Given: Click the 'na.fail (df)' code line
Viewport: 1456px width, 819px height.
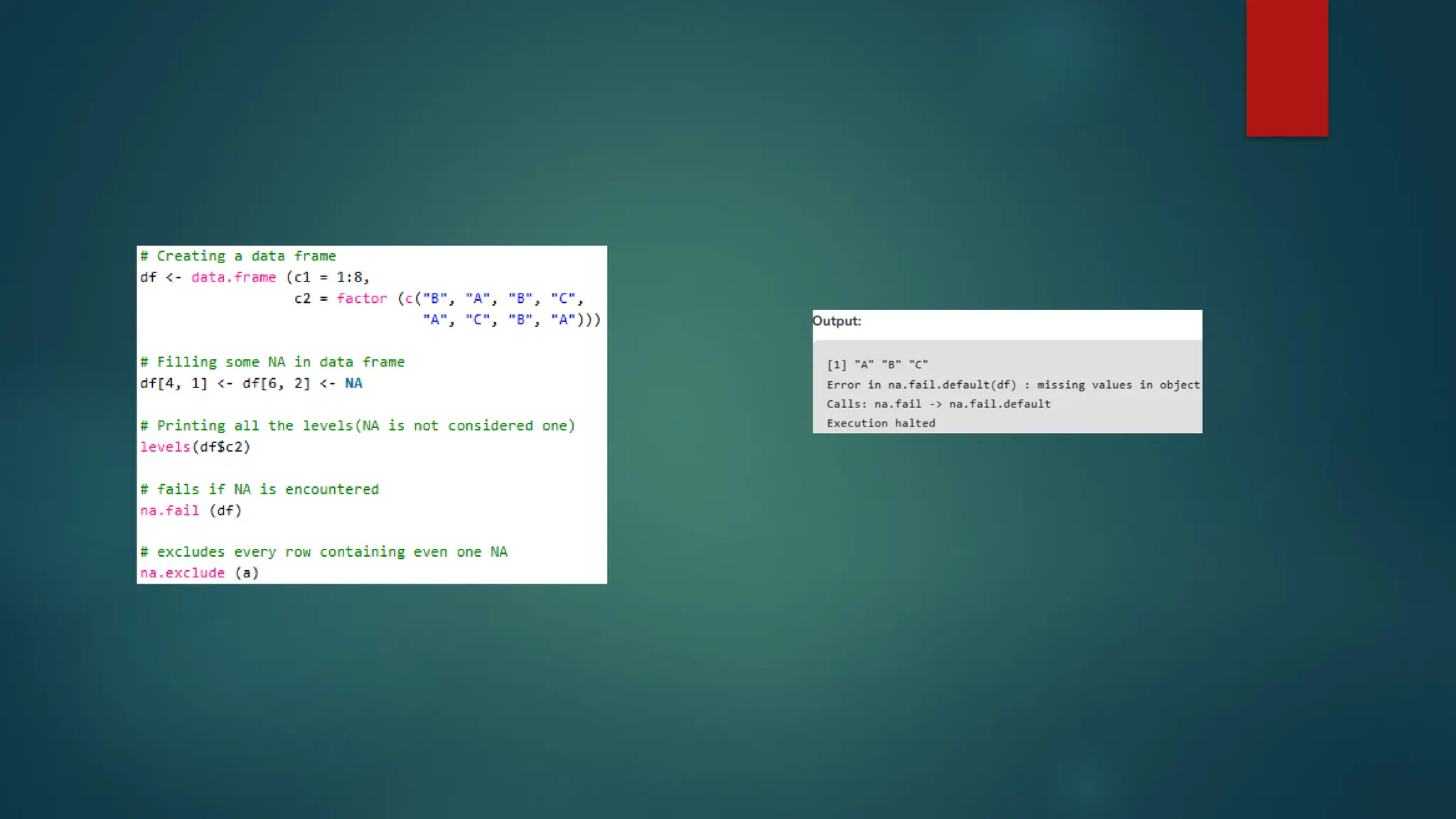Looking at the screenshot, I should tap(191, 510).
